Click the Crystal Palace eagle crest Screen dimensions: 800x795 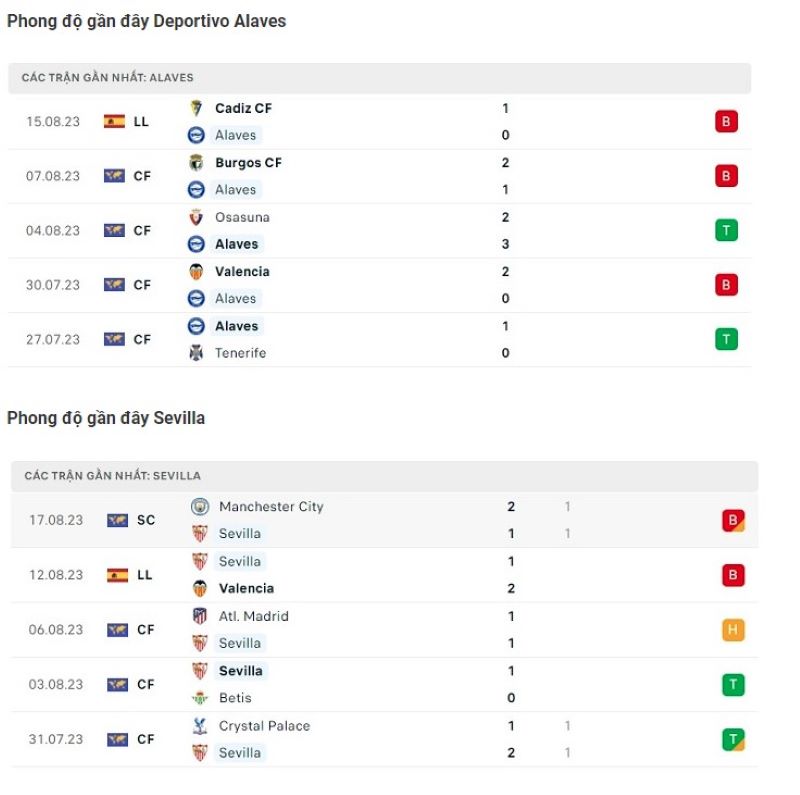coord(200,726)
